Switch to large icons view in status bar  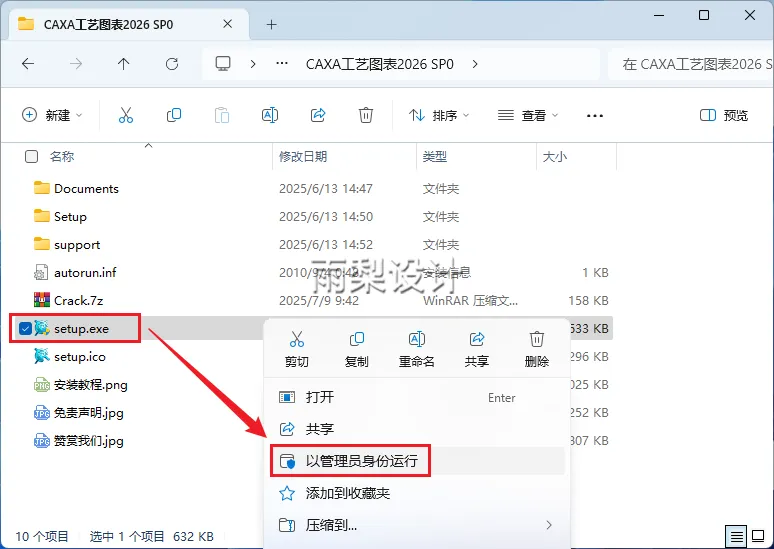click(x=758, y=536)
